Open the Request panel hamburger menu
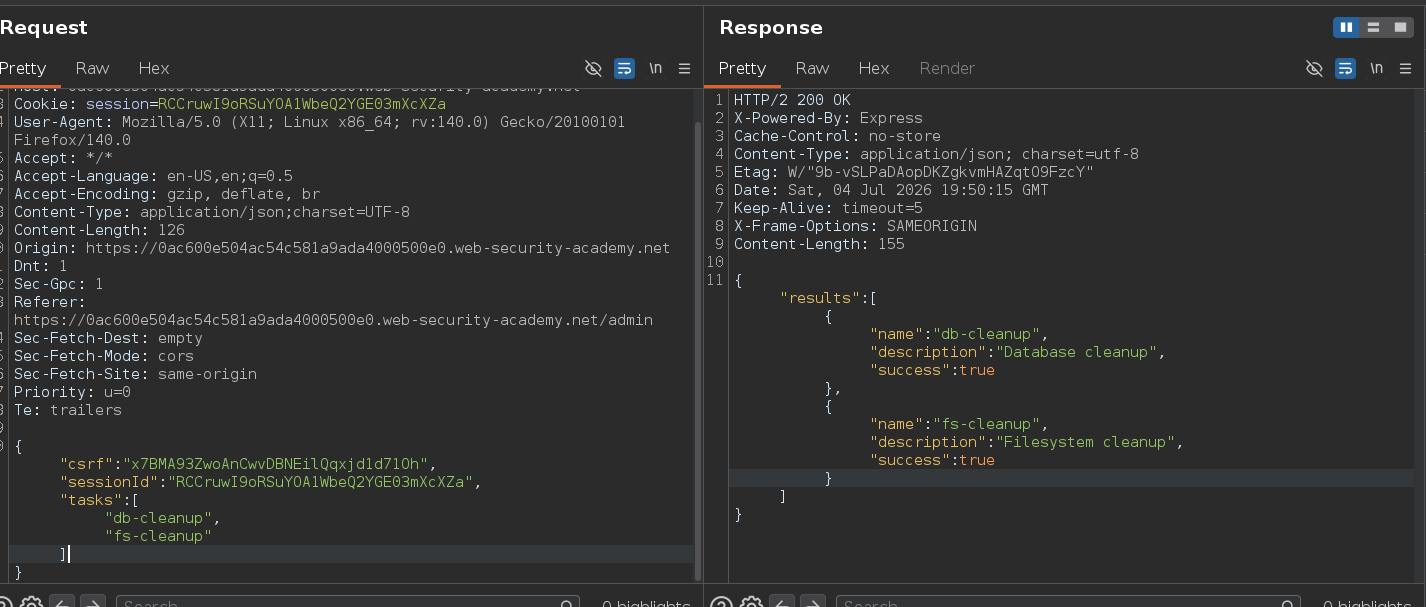Viewport: 1426px width, 607px height. [685, 68]
